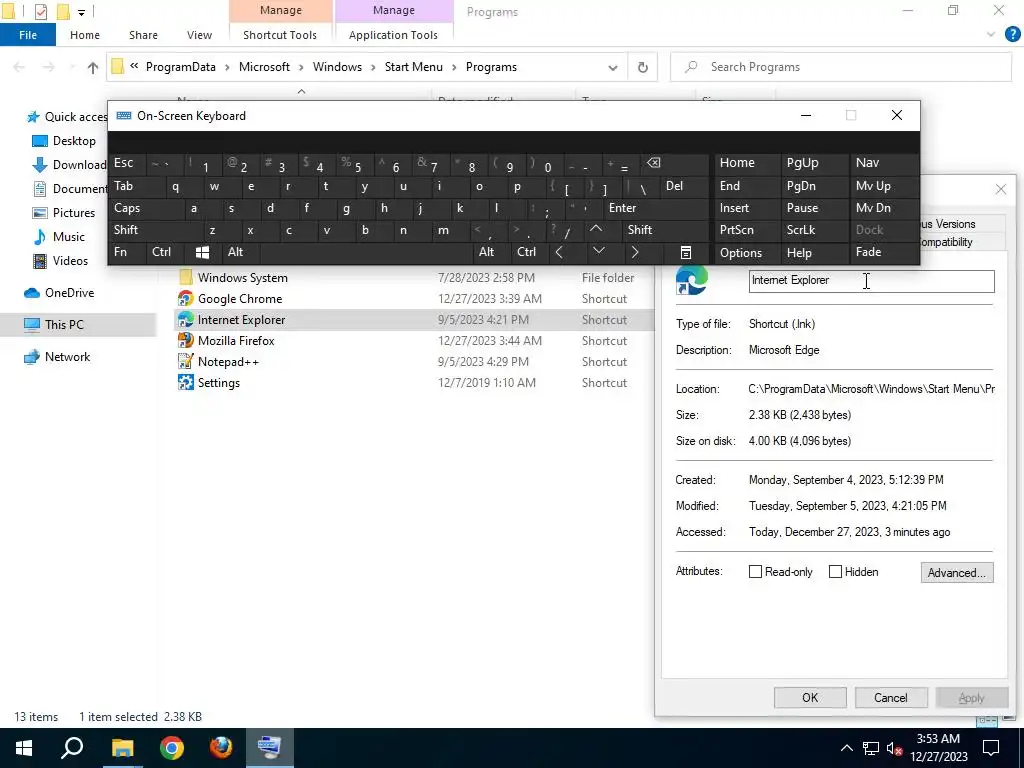Toggle ScrLk key on On-Screen Keyboard
This screenshot has height=768, width=1024.
pos(801,230)
